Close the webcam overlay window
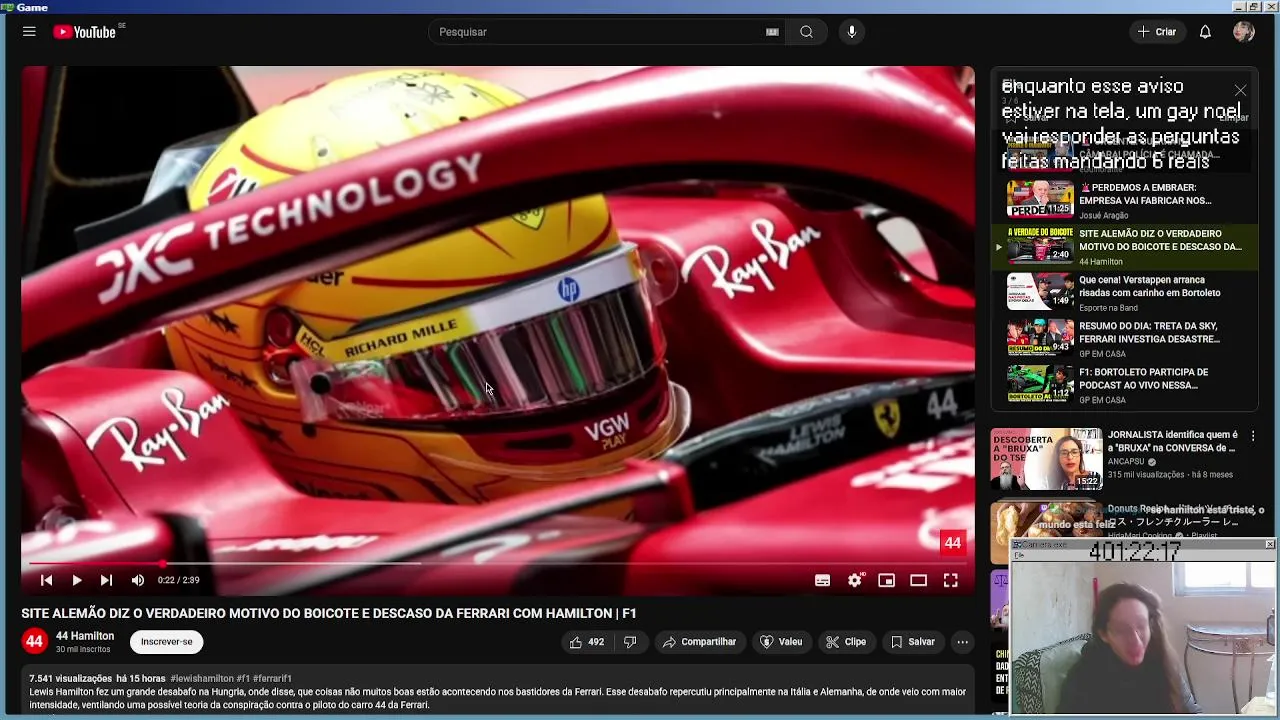Viewport: 1280px width, 720px height. [1270, 544]
